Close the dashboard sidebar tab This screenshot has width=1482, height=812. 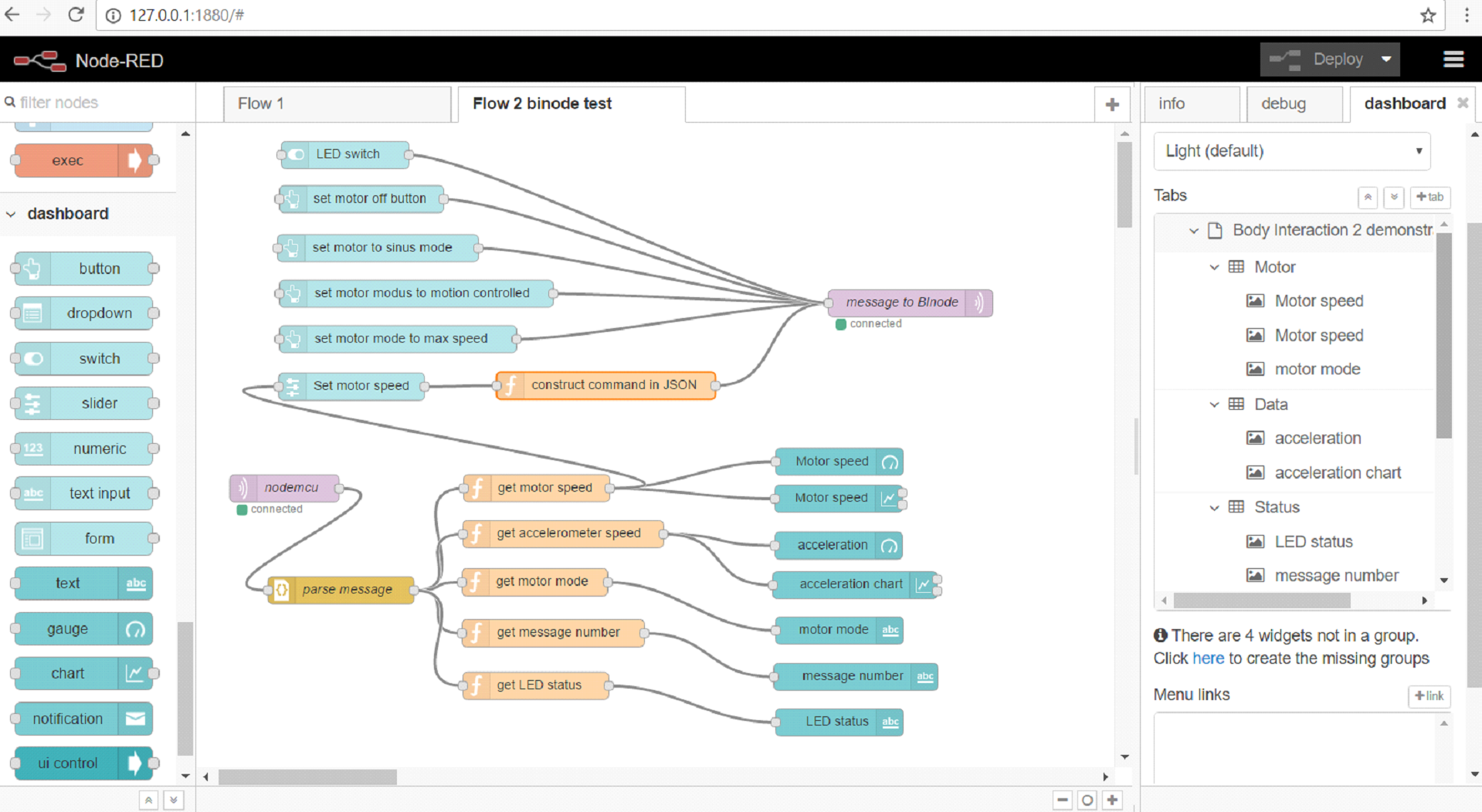pos(1463,103)
